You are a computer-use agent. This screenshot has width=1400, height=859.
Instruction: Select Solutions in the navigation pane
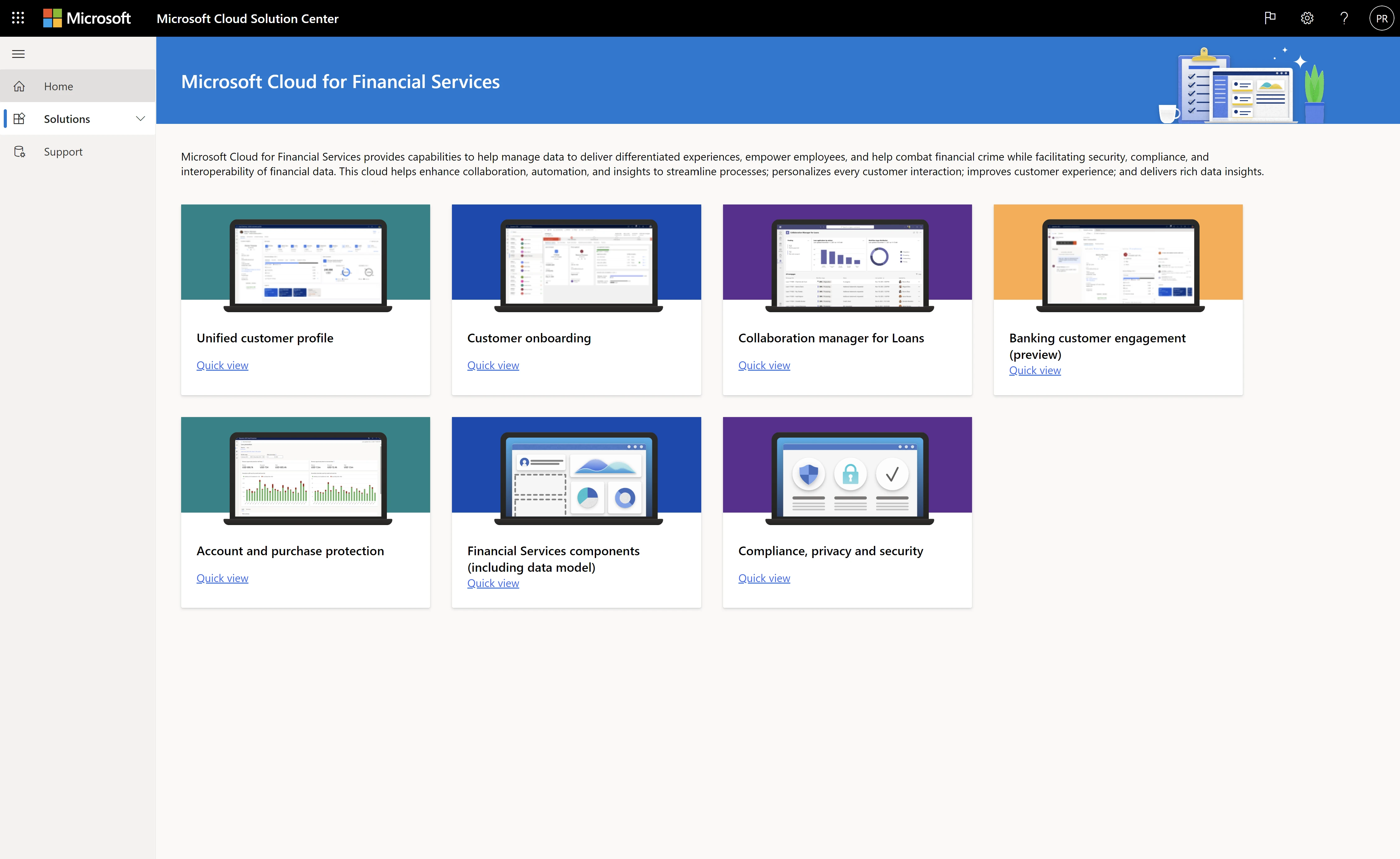coord(67,119)
